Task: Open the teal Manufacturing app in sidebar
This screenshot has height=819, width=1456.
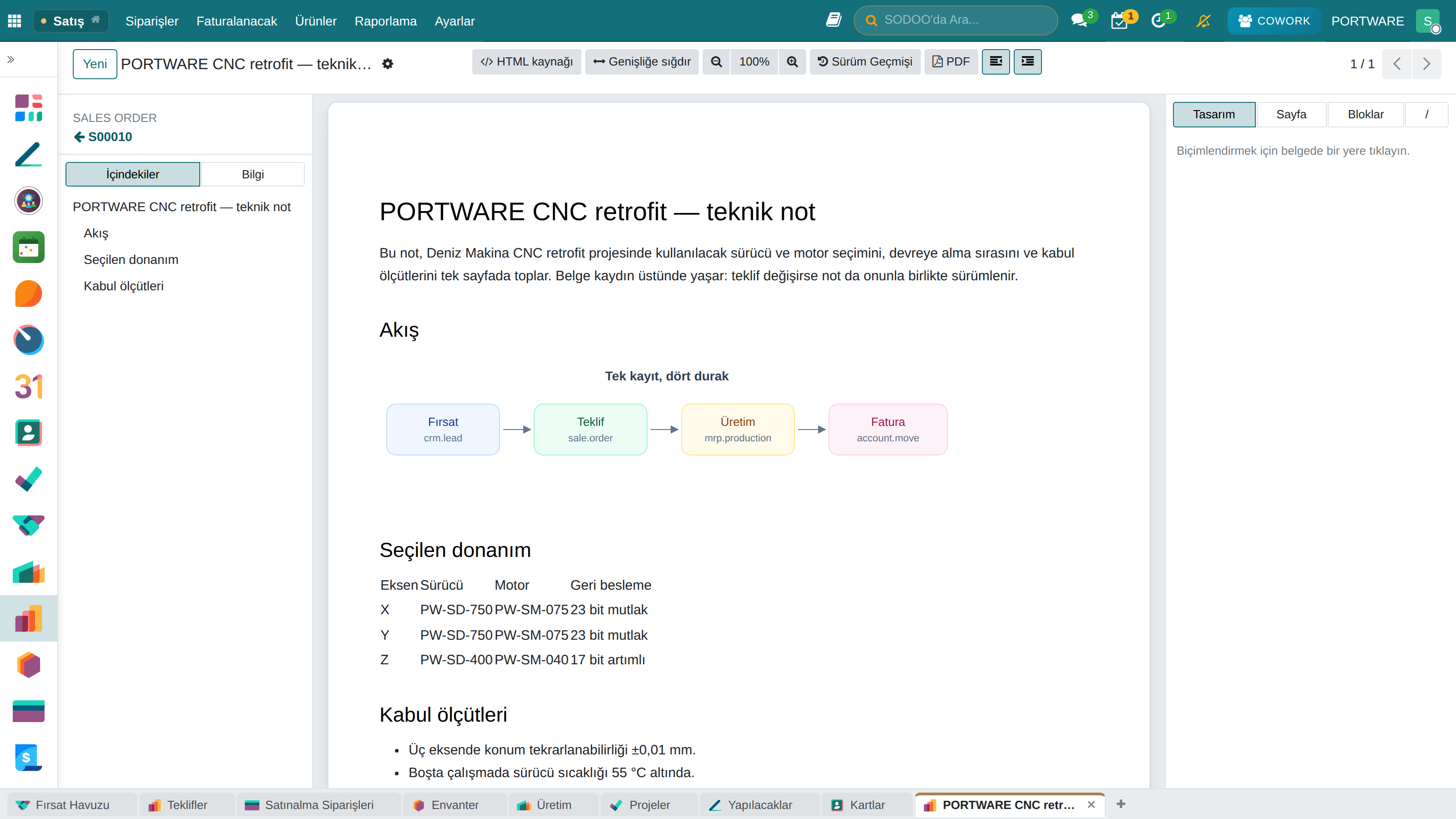Action: (28, 572)
